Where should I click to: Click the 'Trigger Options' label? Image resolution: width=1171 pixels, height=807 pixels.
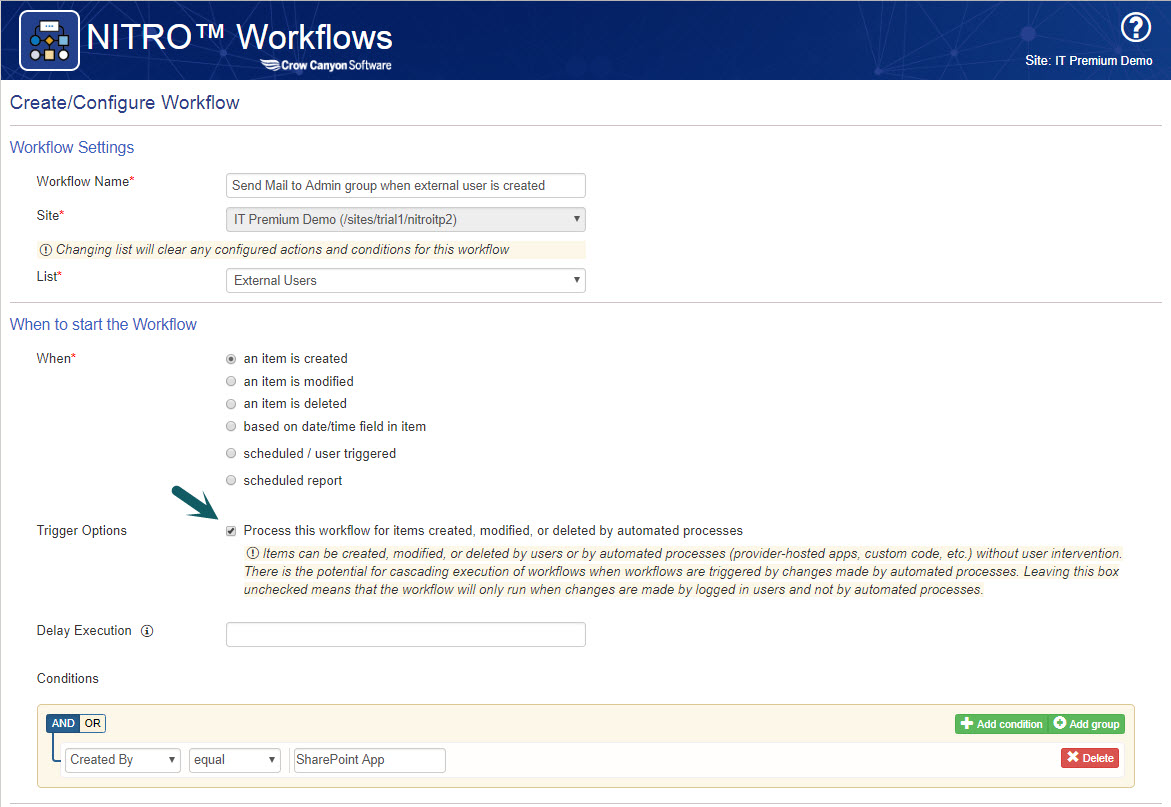point(81,531)
